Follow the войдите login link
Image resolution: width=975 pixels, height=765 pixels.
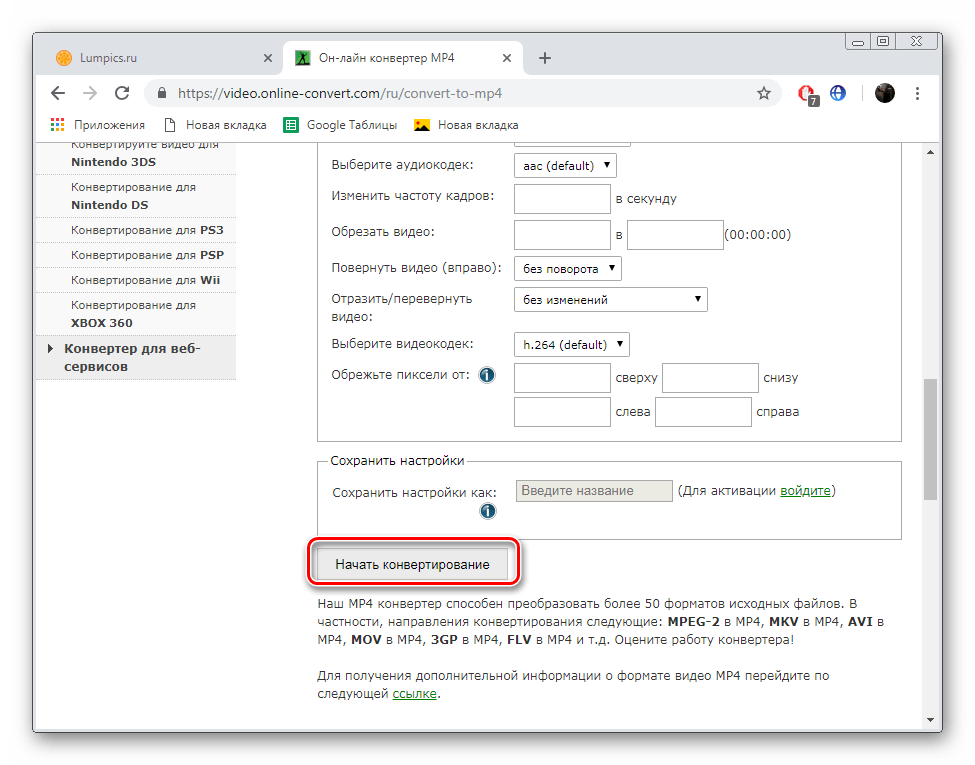[x=805, y=491]
